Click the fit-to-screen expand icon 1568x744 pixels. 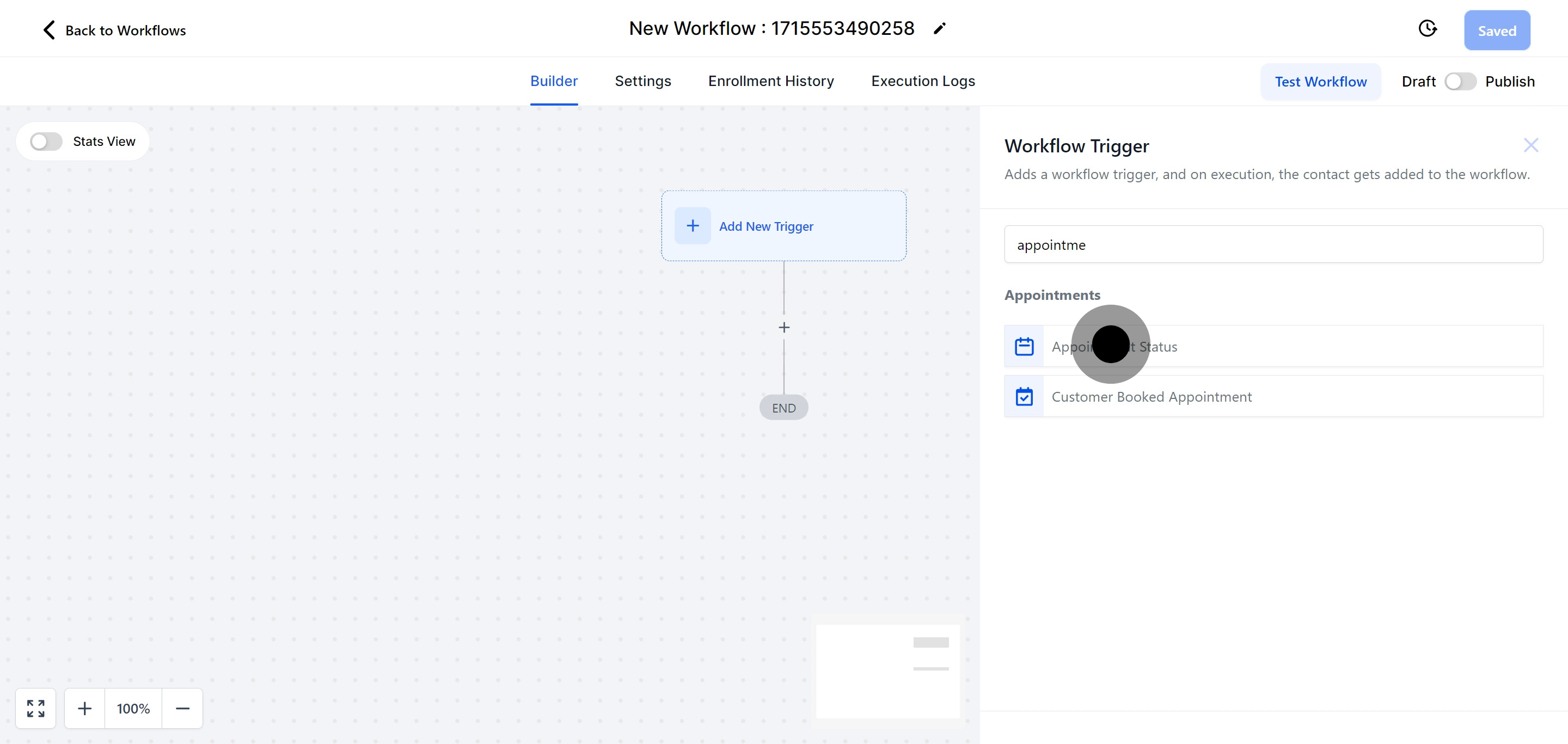[36, 708]
